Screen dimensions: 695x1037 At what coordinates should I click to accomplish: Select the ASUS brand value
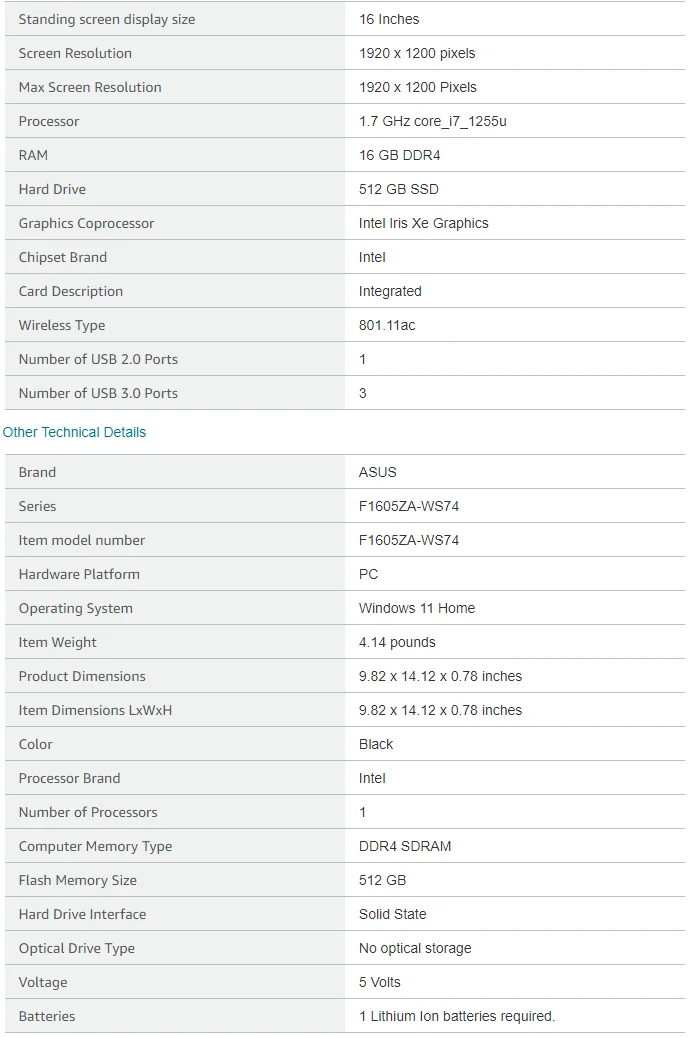378,472
